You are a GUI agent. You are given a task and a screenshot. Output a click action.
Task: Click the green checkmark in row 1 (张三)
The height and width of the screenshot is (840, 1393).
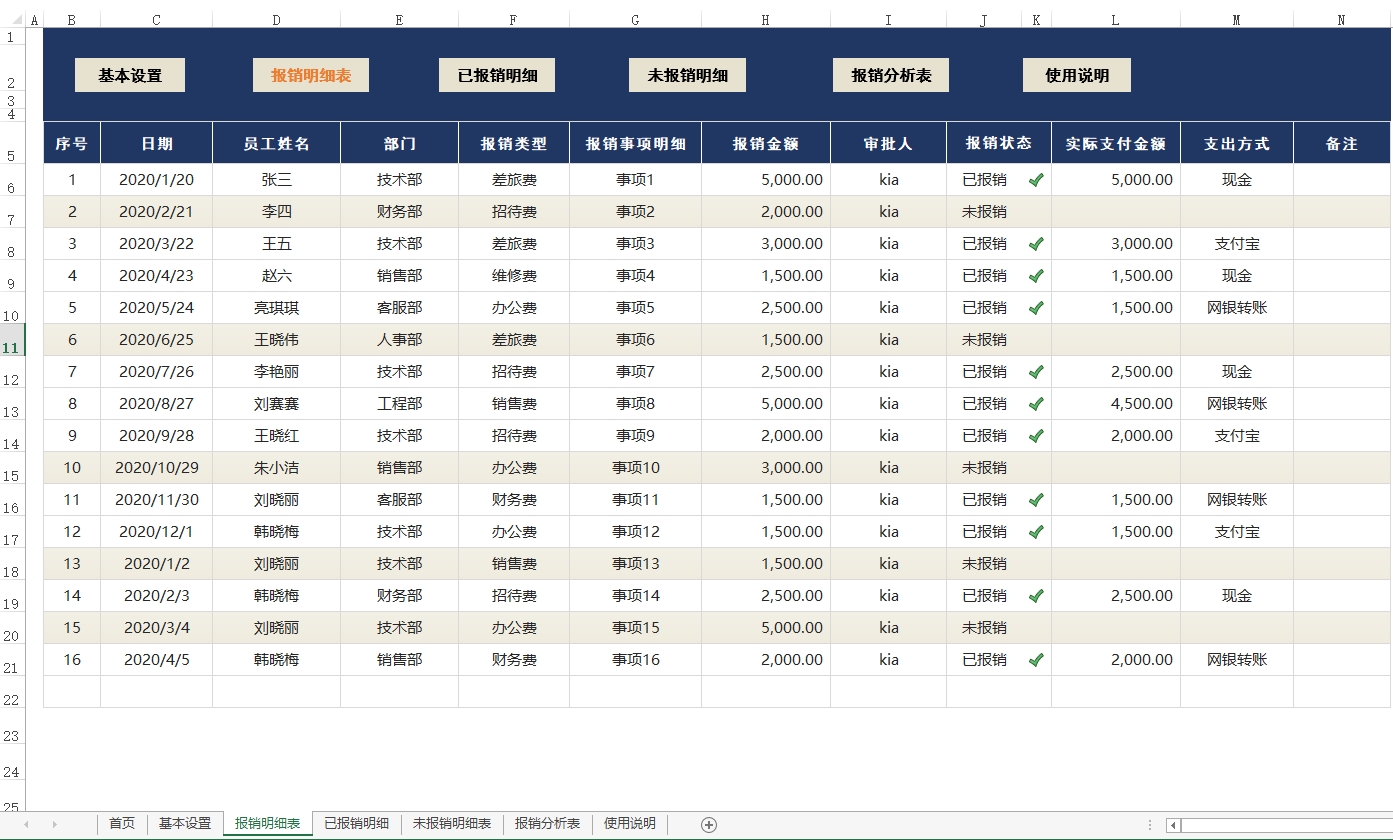(1036, 180)
